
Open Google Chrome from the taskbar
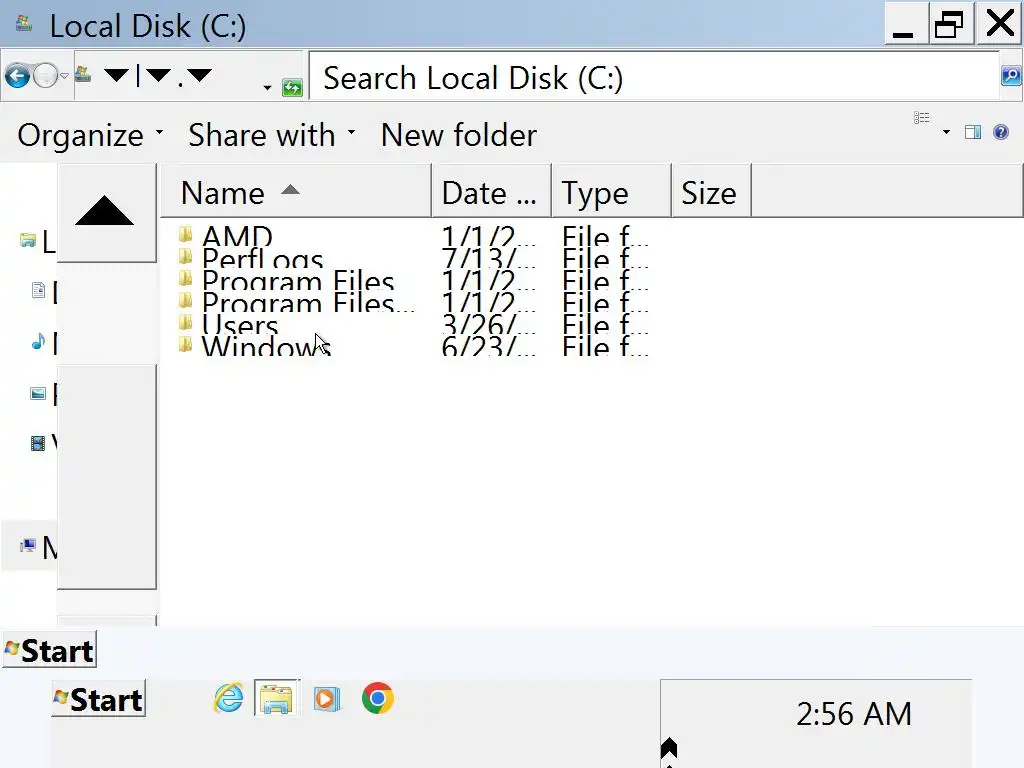point(377,699)
